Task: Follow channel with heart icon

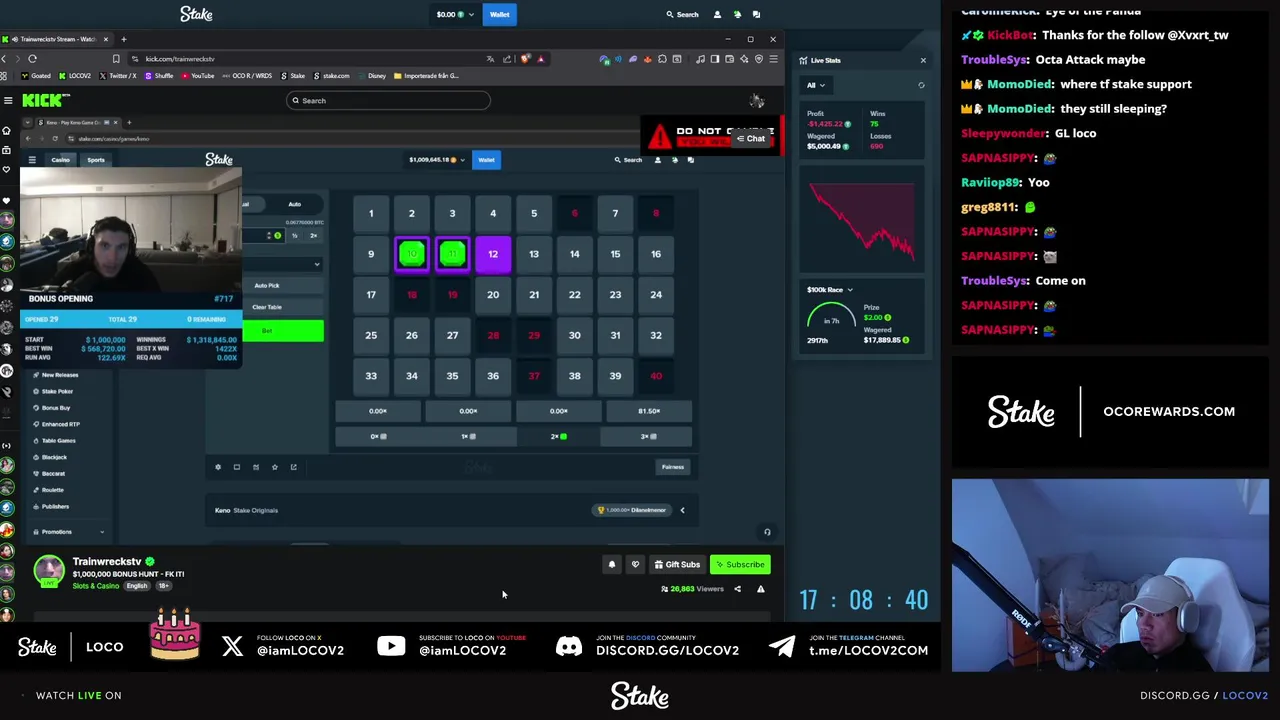Action: (635, 565)
